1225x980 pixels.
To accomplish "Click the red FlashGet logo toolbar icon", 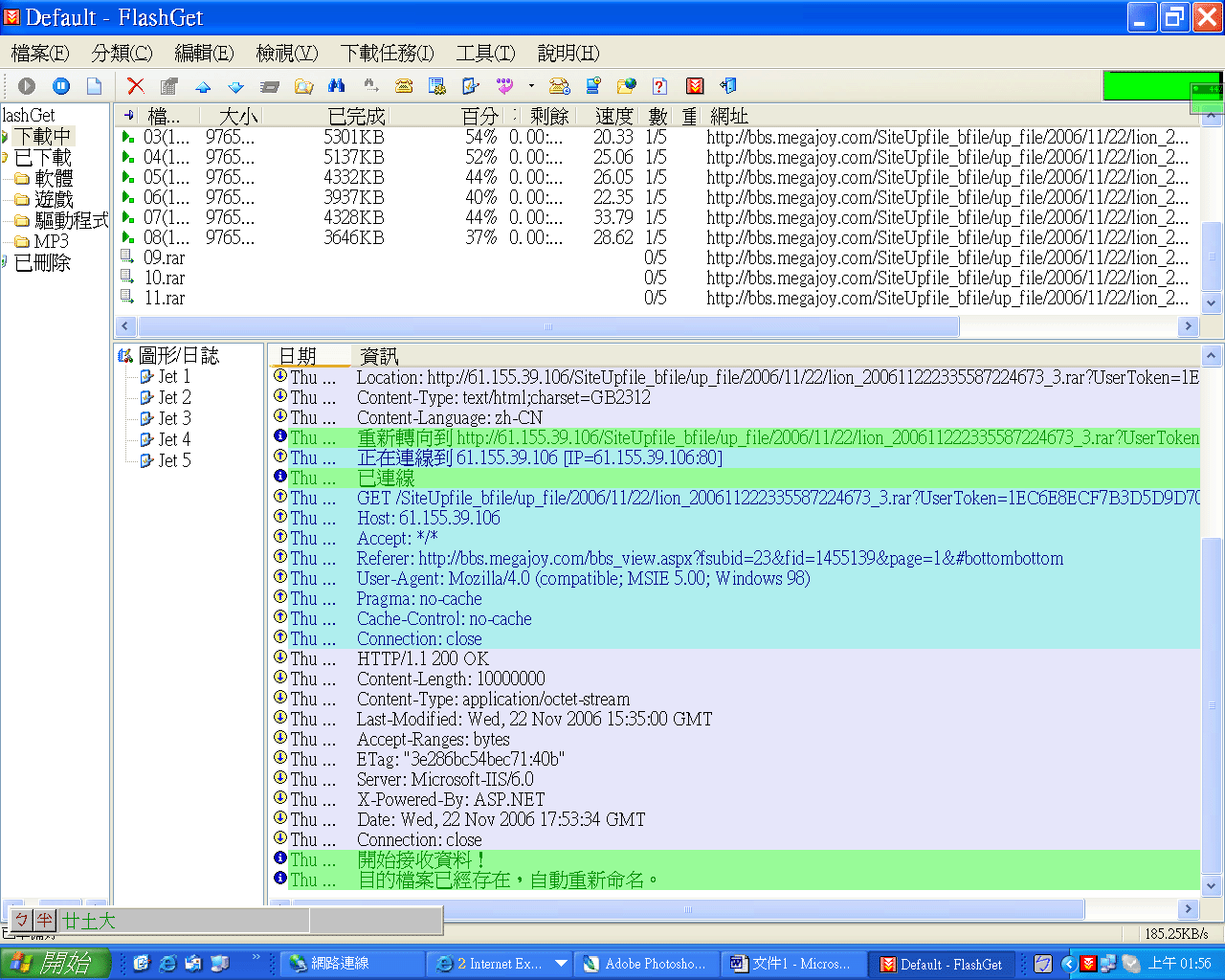I will (x=695, y=86).
